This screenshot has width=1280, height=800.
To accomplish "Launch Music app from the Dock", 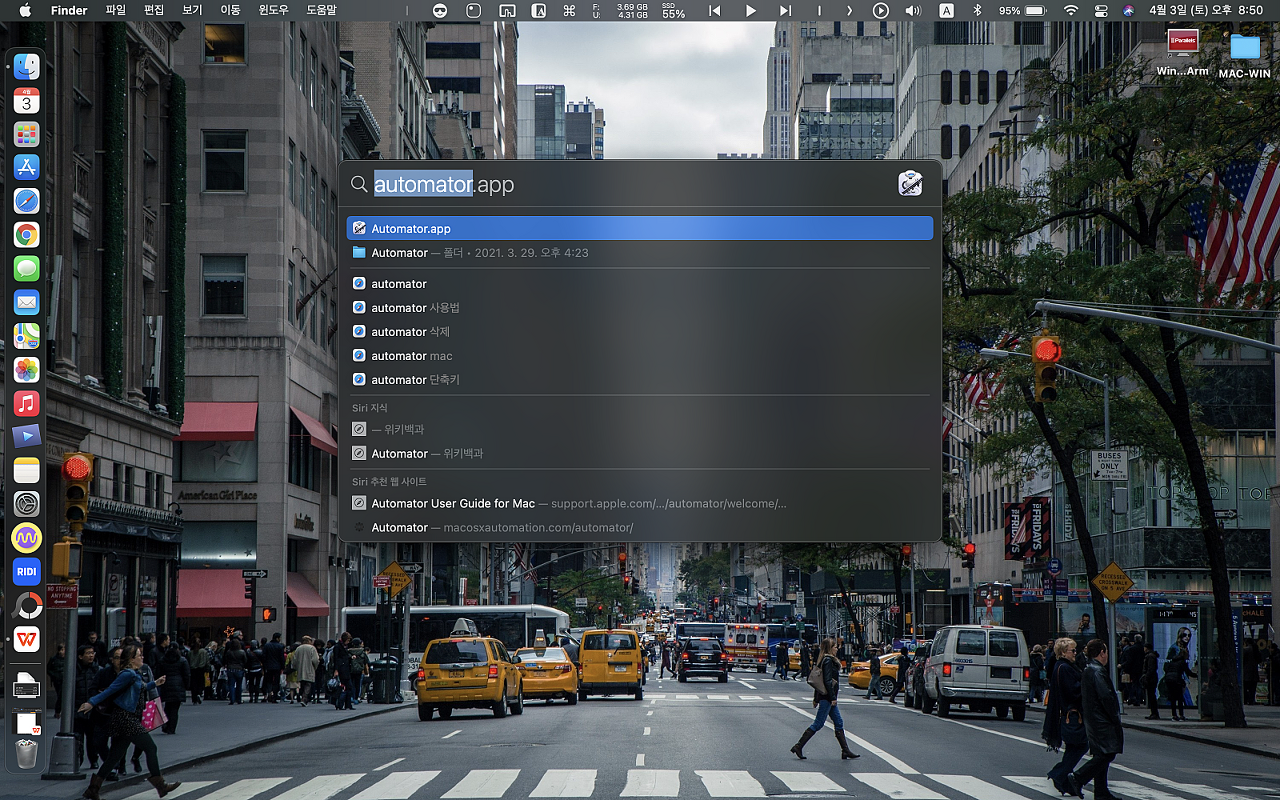I will 27,403.
